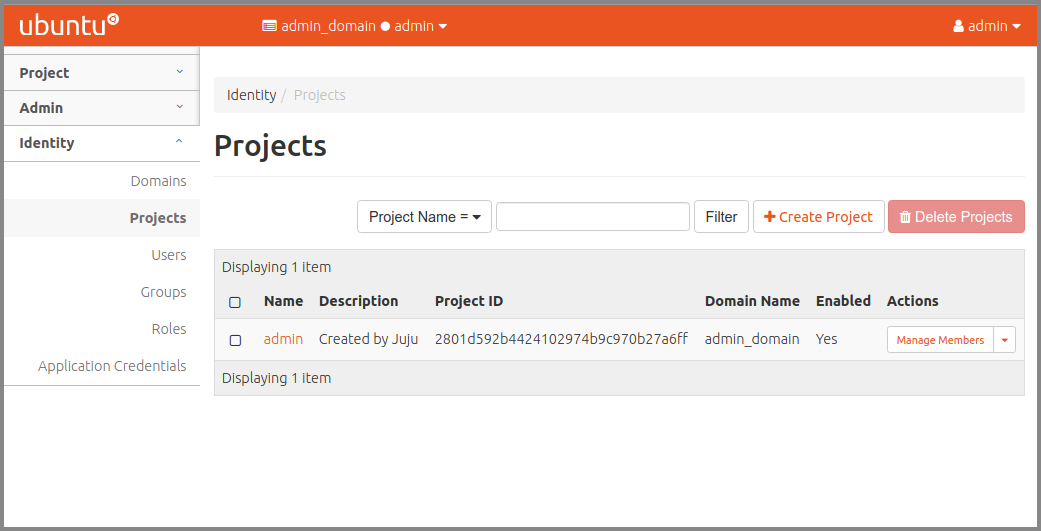Open Users in the Identity menu
This screenshot has width=1041, height=531.
(x=168, y=255)
